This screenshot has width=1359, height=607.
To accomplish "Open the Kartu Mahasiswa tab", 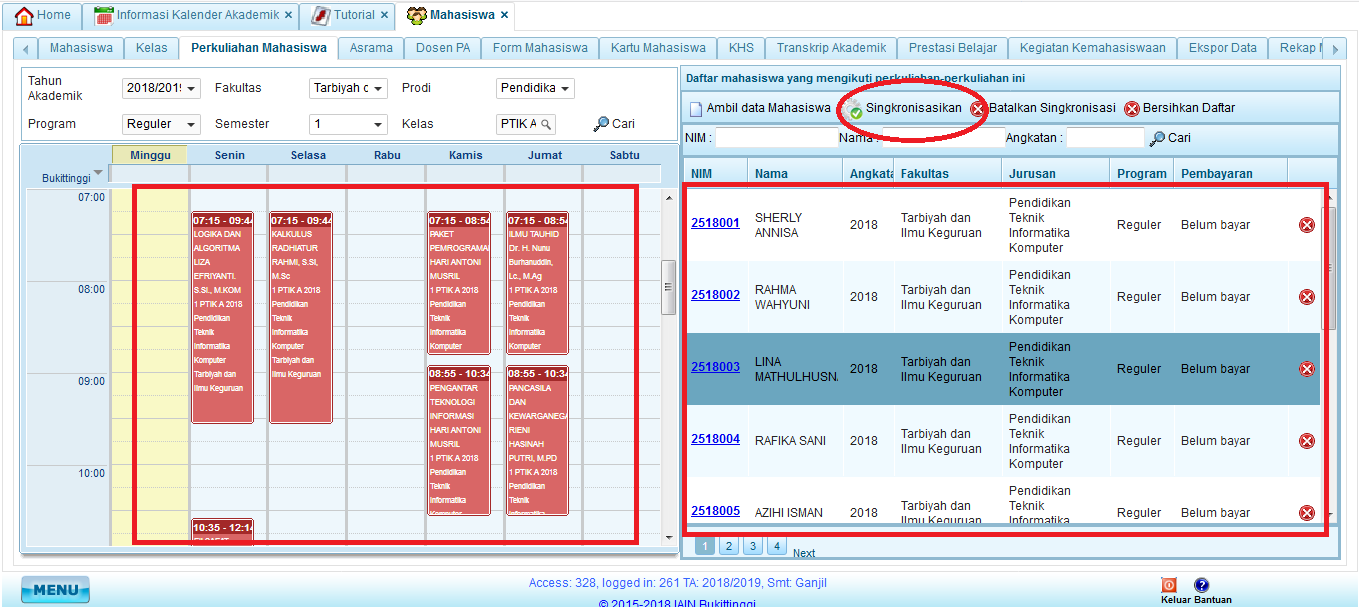I will (x=658, y=48).
